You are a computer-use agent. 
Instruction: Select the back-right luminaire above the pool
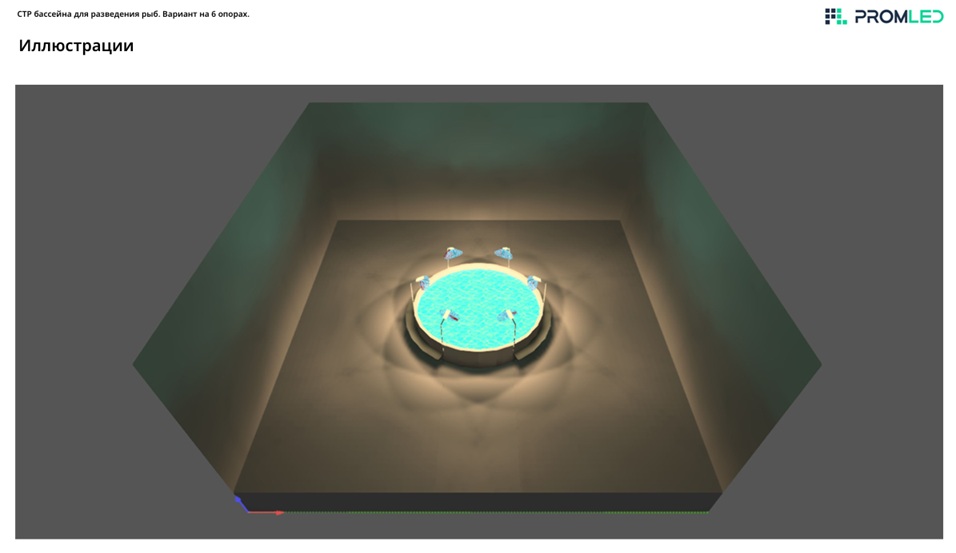click(504, 254)
